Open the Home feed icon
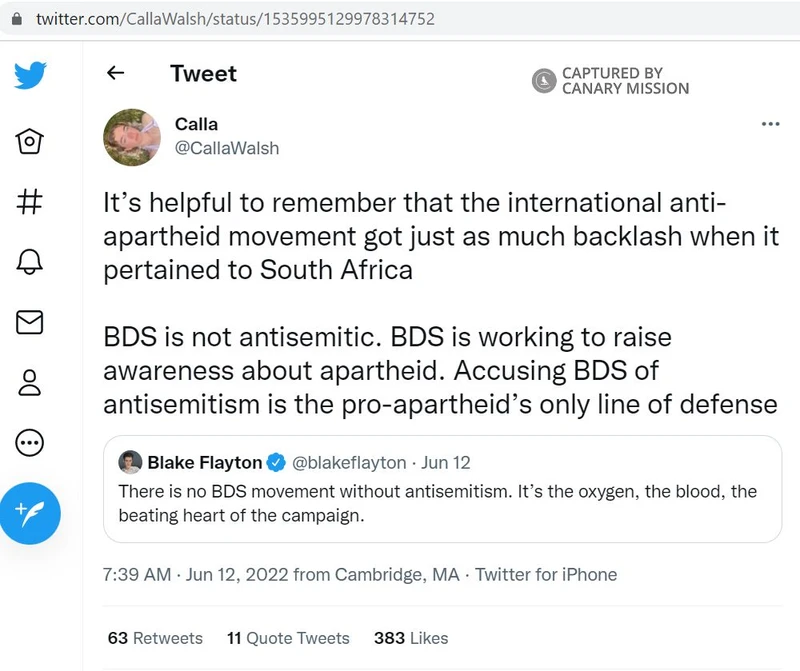The image size is (800, 671). point(31,142)
